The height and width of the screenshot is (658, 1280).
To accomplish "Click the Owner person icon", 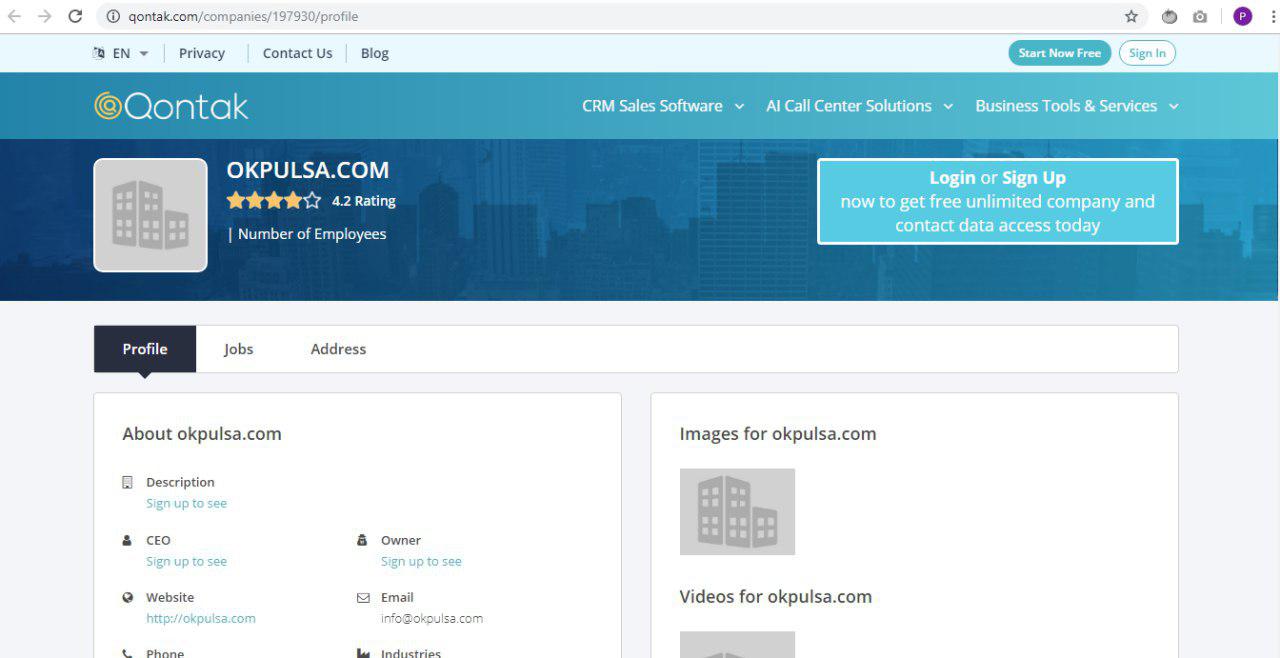I will (362, 540).
